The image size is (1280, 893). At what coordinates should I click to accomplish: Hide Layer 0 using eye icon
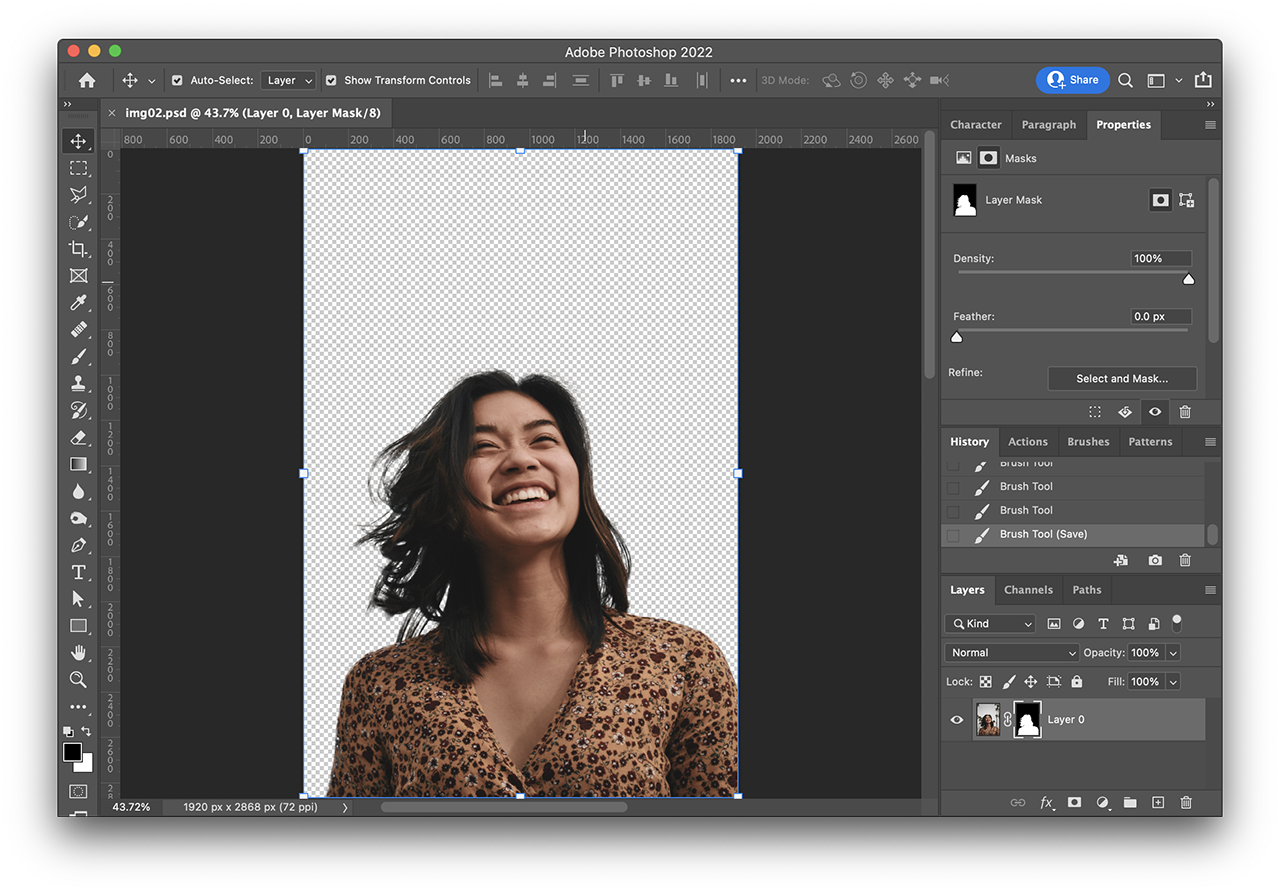click(x=957, y=720)
